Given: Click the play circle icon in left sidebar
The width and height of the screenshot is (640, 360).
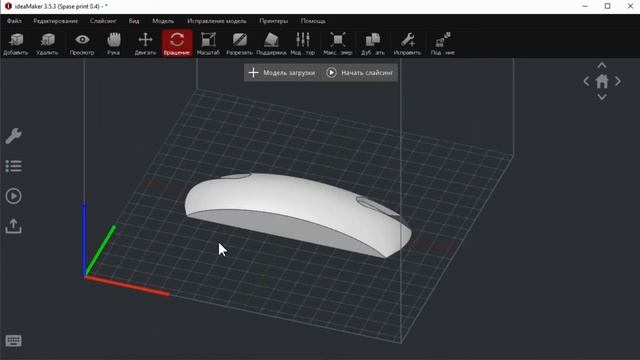Looking at the screenshot, I should coord(13,196).
